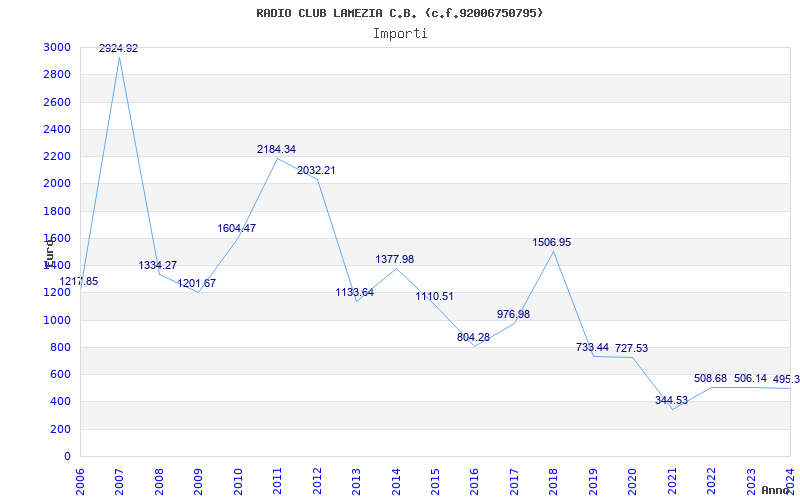Select the 2010 x-axis year label

[x=238, y=482]
